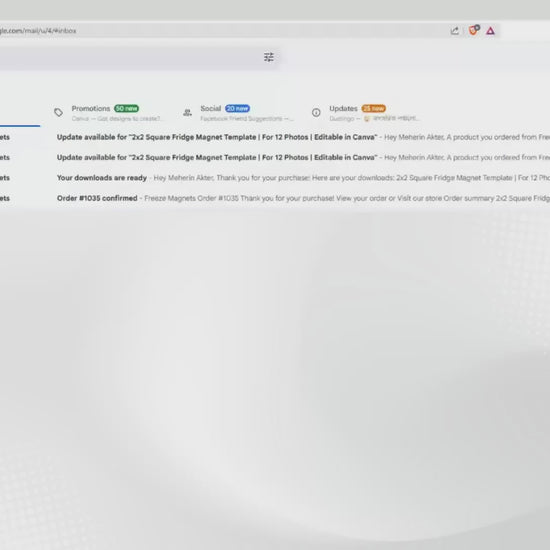The width and height of the screenshot is (550, 550).
Task: Open the Brave Shields lion icon
Action: point(473,30)
